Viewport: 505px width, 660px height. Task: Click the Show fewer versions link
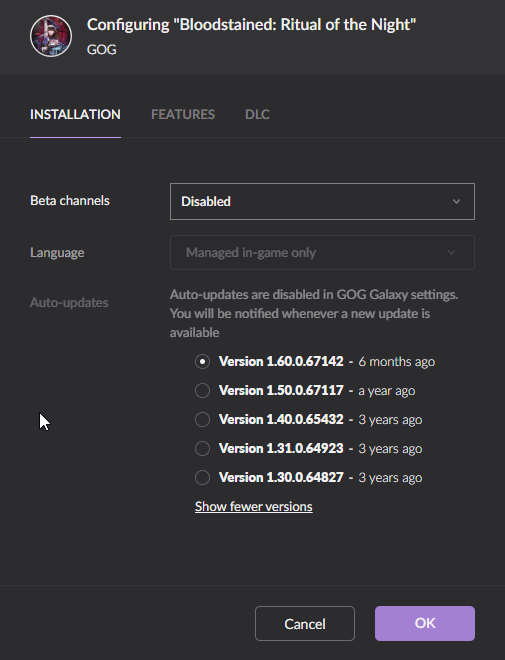[x=254, y=506]
